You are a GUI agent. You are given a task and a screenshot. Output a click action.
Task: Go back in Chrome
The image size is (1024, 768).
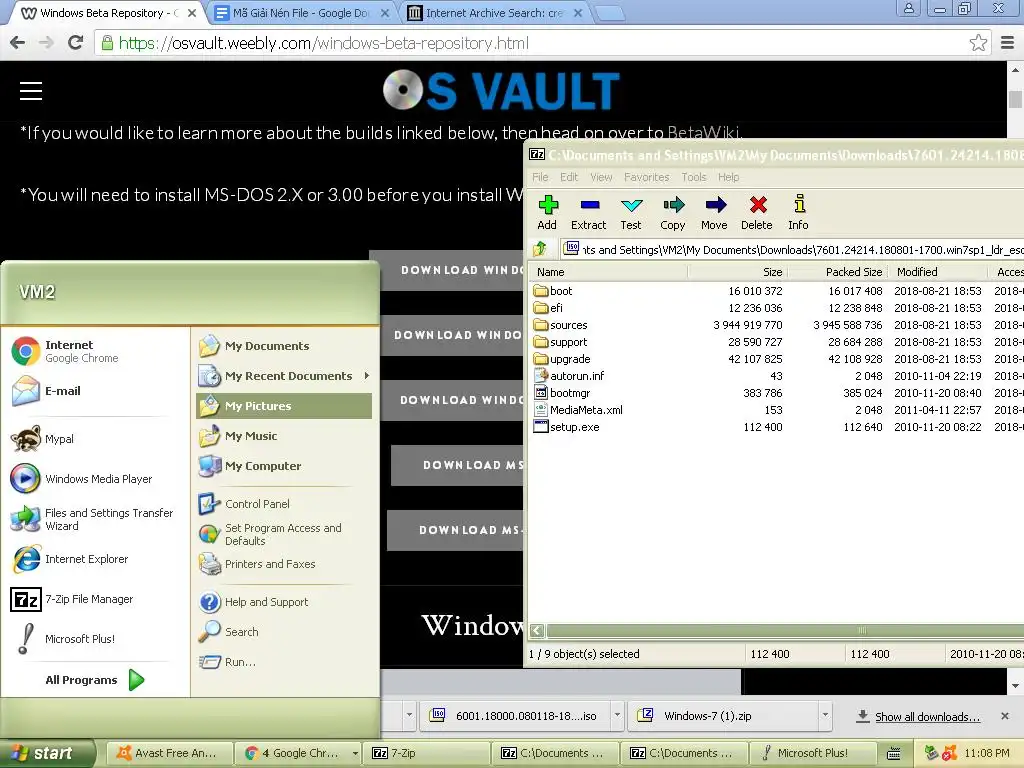coord(18,43)
